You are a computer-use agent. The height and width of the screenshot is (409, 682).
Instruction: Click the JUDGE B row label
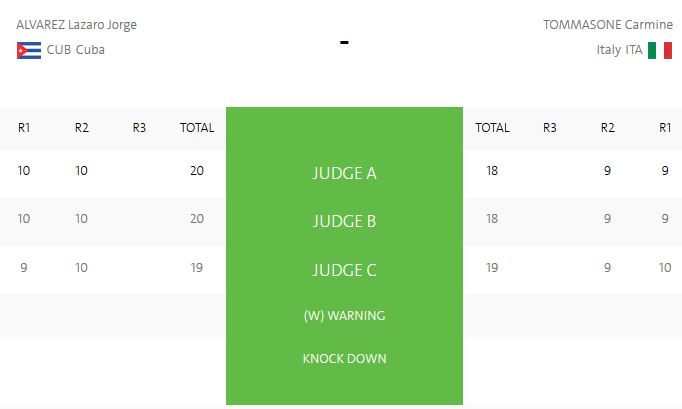point(344,221)
